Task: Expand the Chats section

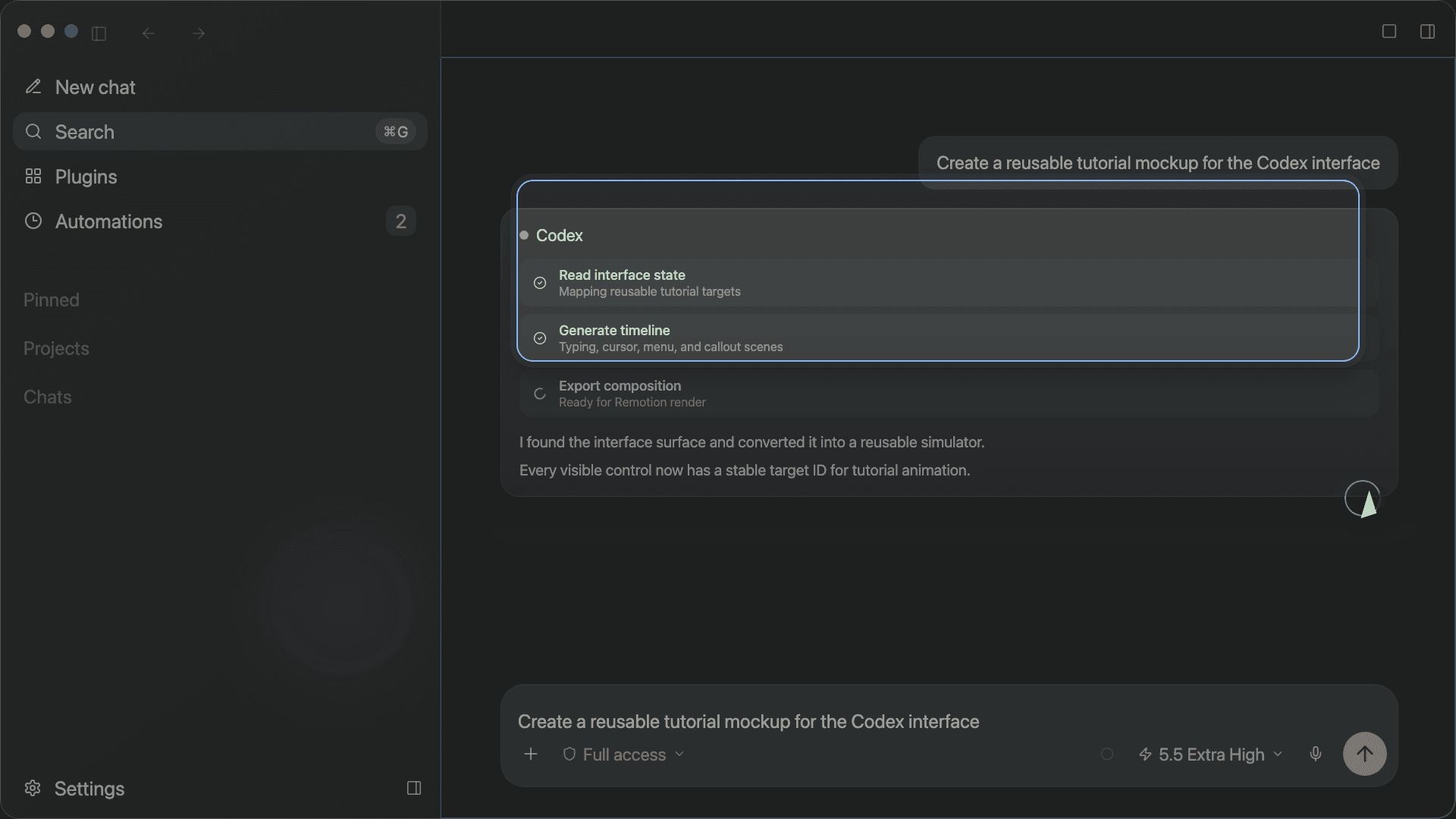Action: pyautogui.click(x=47, y=397)
